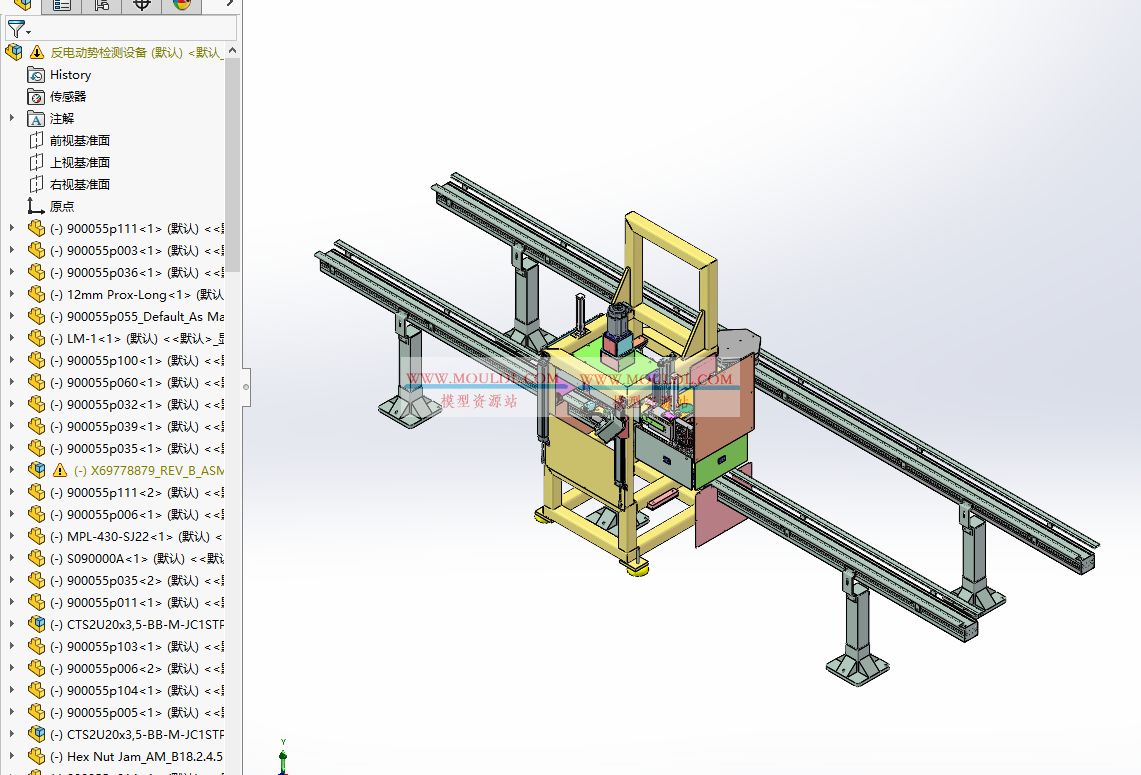Viewport: 1141px width, 775px height.
Task: Switch to the PropertyManager tab
Action: coord(62,5)
